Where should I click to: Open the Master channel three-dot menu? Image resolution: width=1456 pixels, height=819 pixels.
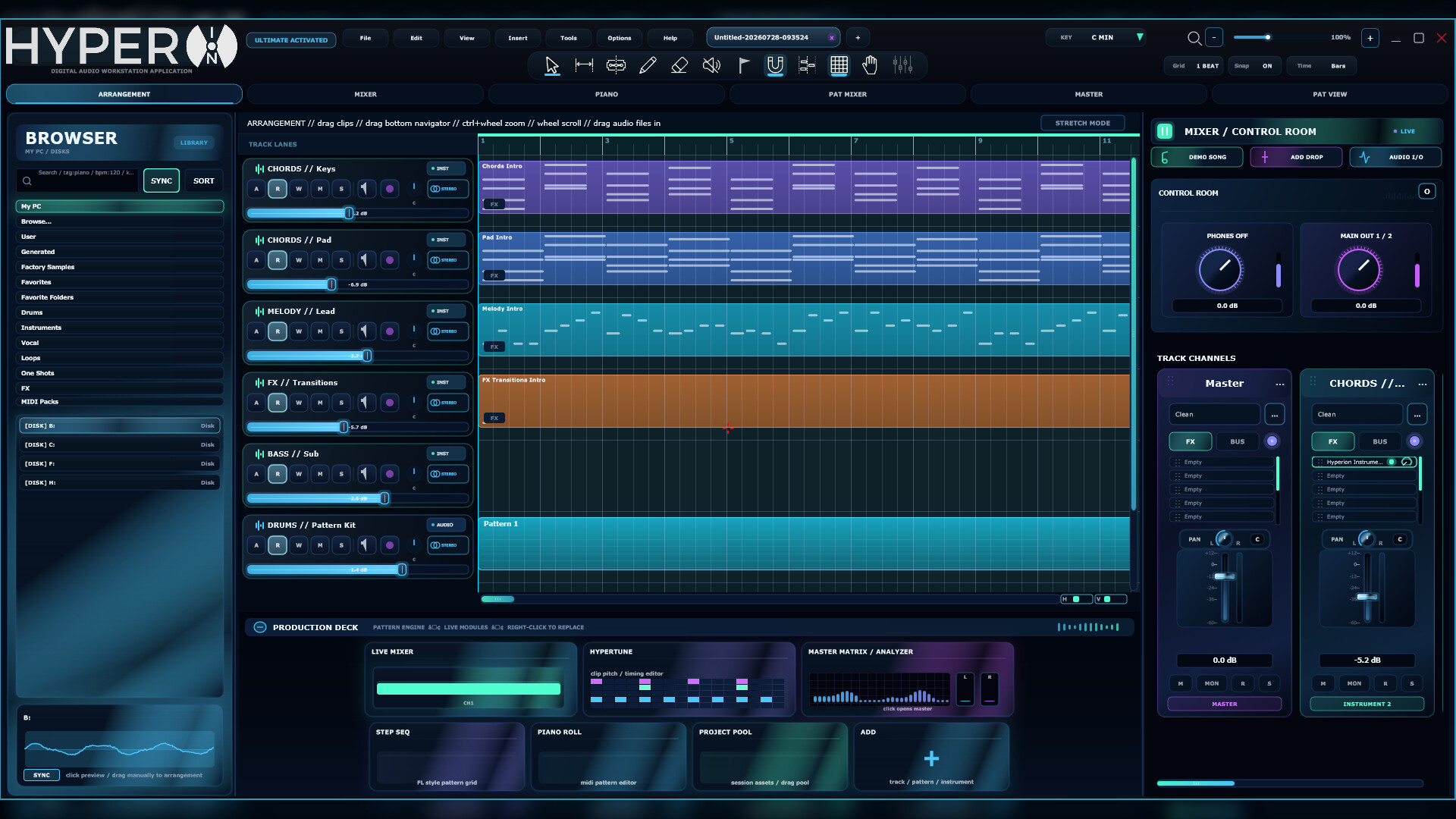1280,384
